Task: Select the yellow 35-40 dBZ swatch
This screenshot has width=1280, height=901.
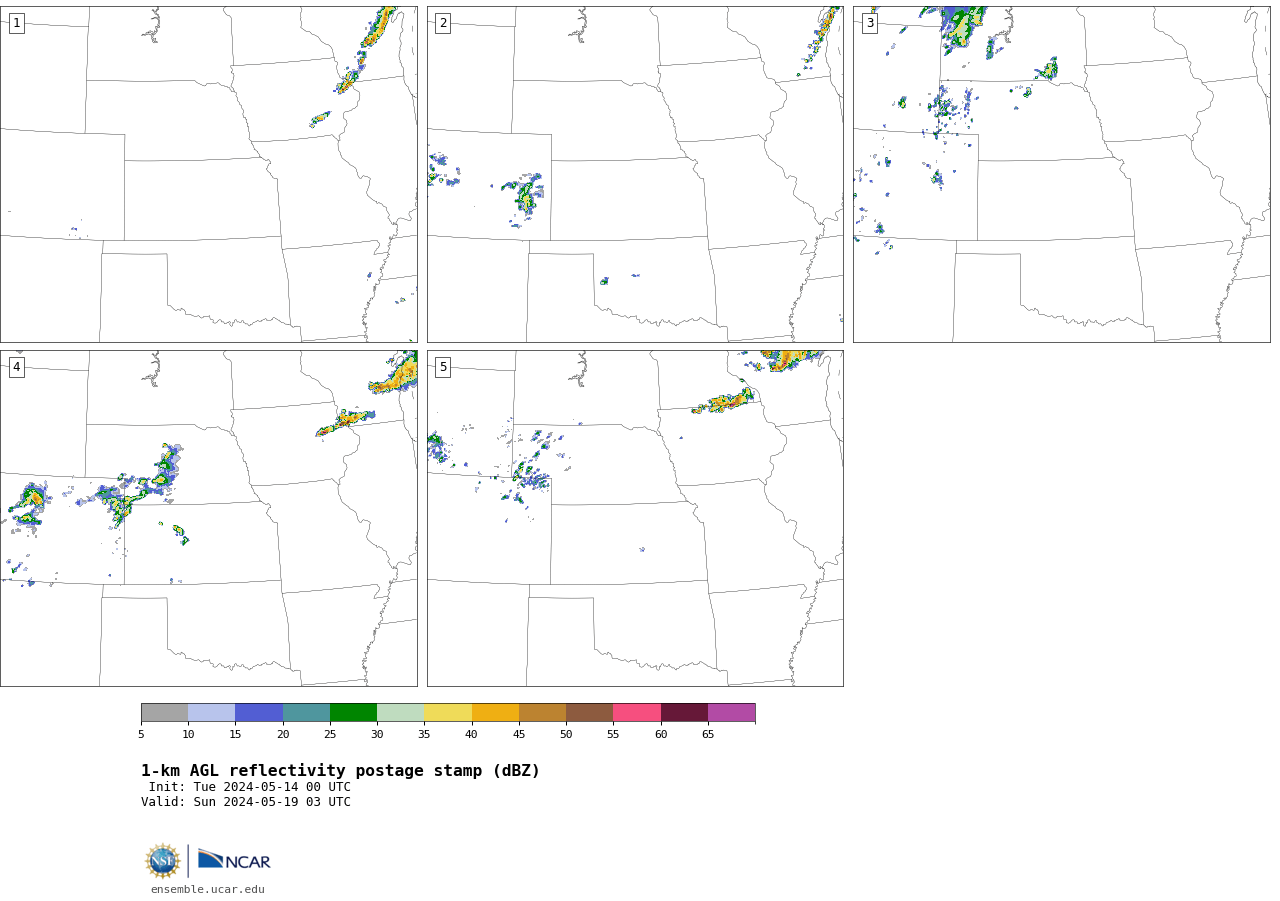Action: [448, 713]
